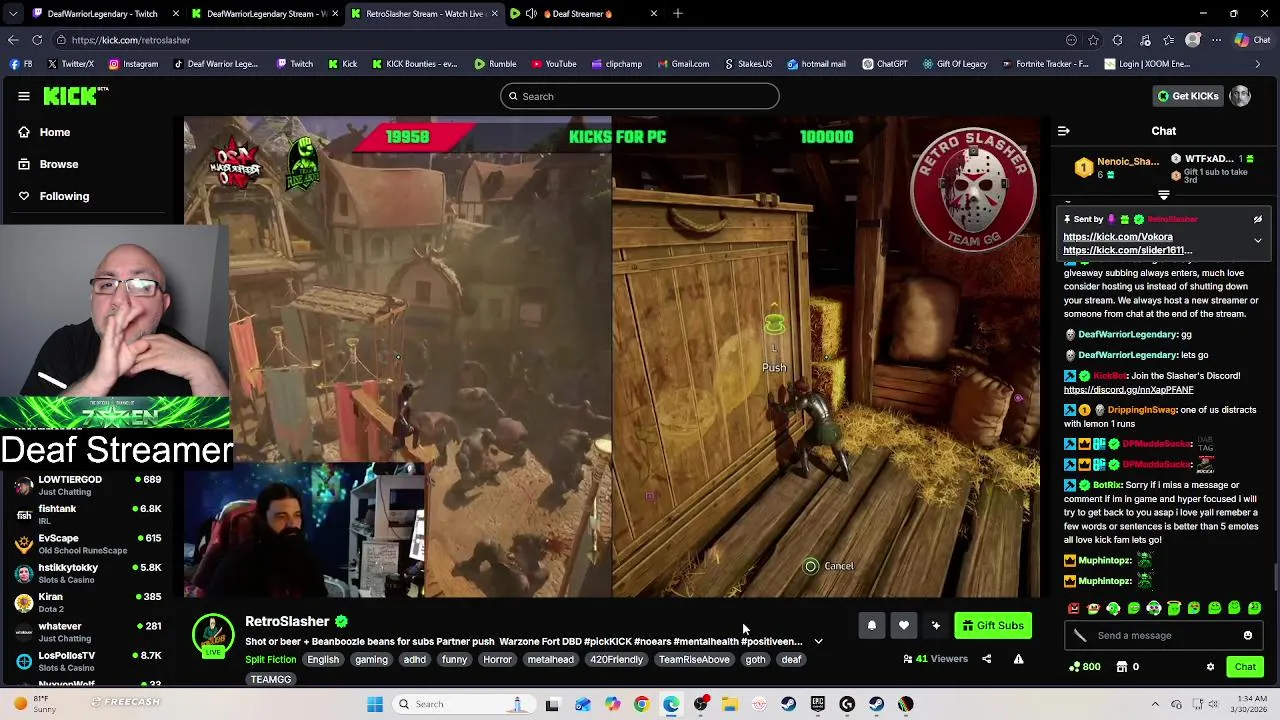Expand the stream title chevron
Screen dimensions: 1280x720
[x=818, y=642]
